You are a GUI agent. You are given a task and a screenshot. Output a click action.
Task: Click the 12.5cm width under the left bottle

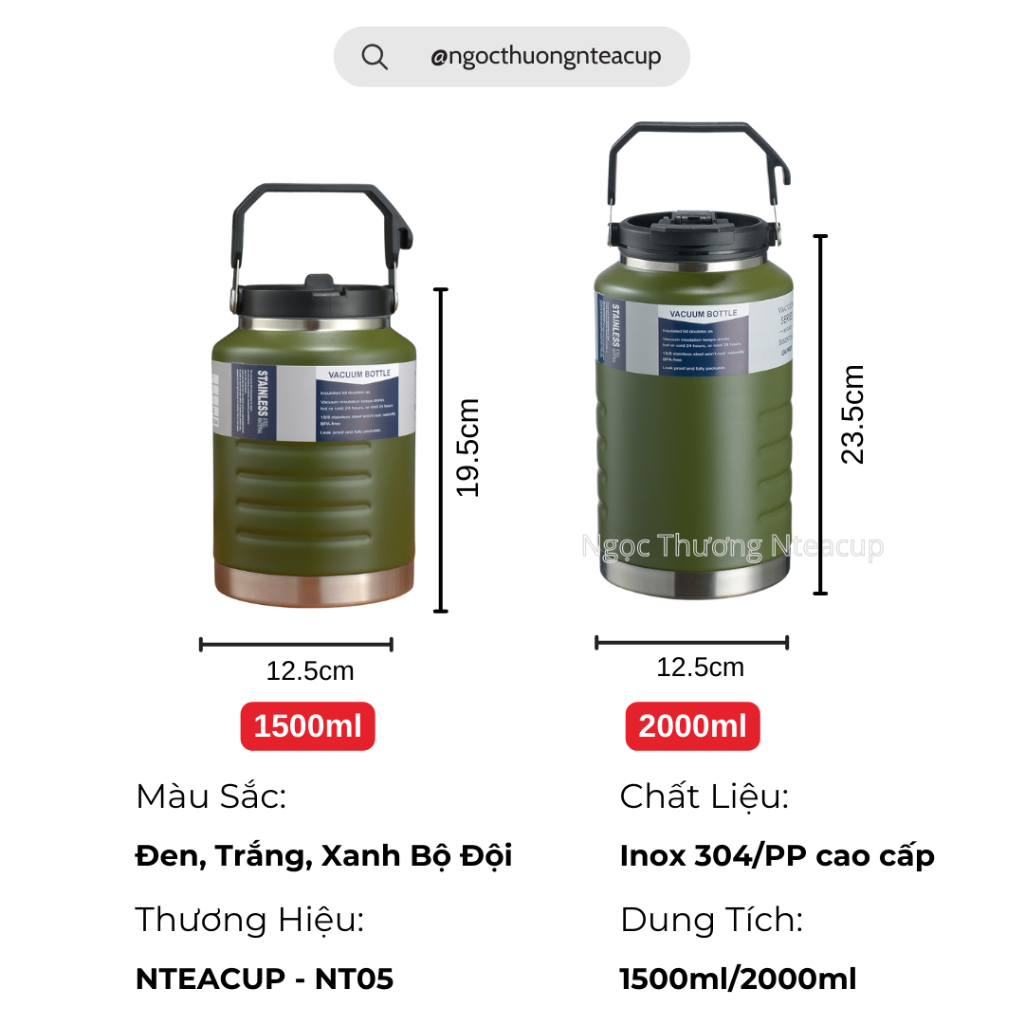[310, 671]
